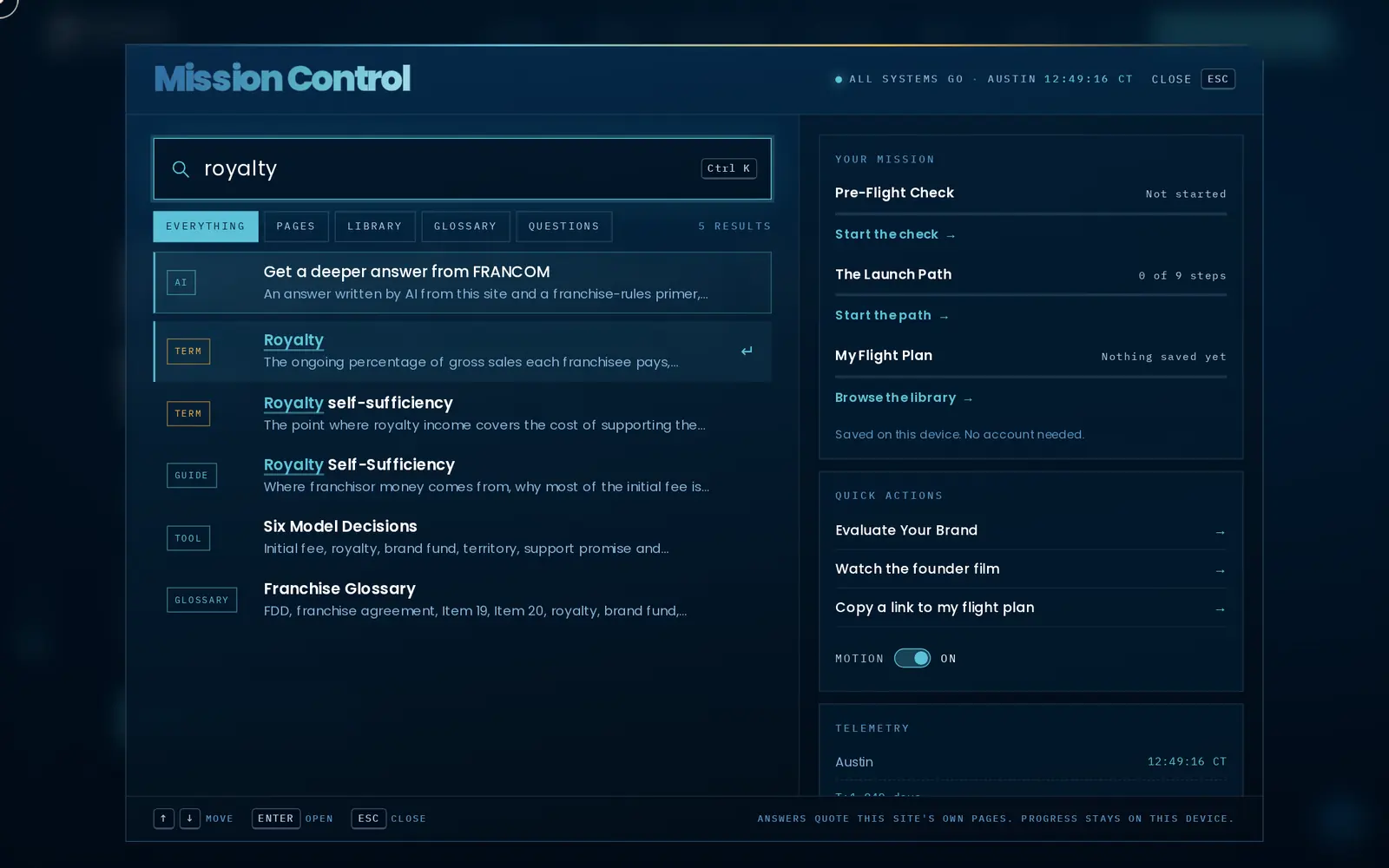Click Watch the founder film text
Image resolution: width=1389 pixels, height=868 pixels.
click(917, 569)
